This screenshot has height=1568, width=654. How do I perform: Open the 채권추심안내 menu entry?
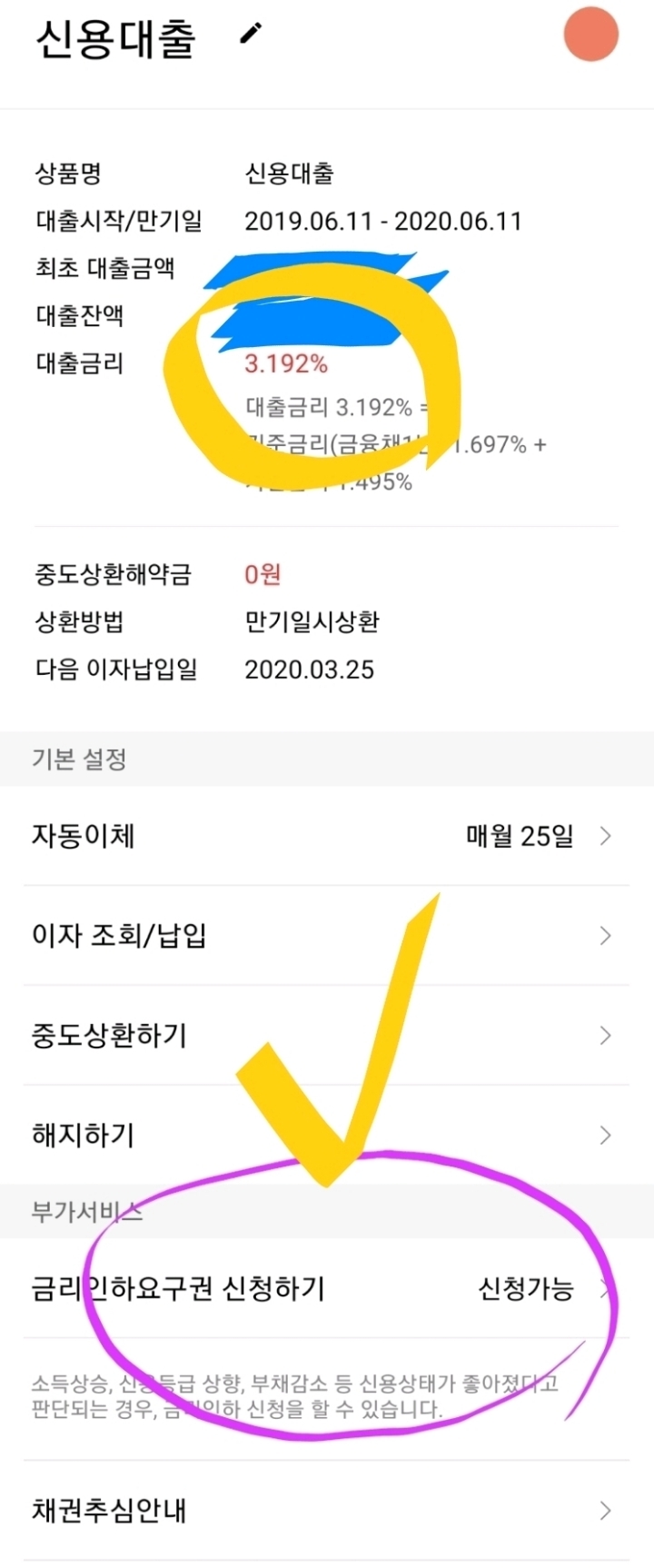click(109, 1511)
